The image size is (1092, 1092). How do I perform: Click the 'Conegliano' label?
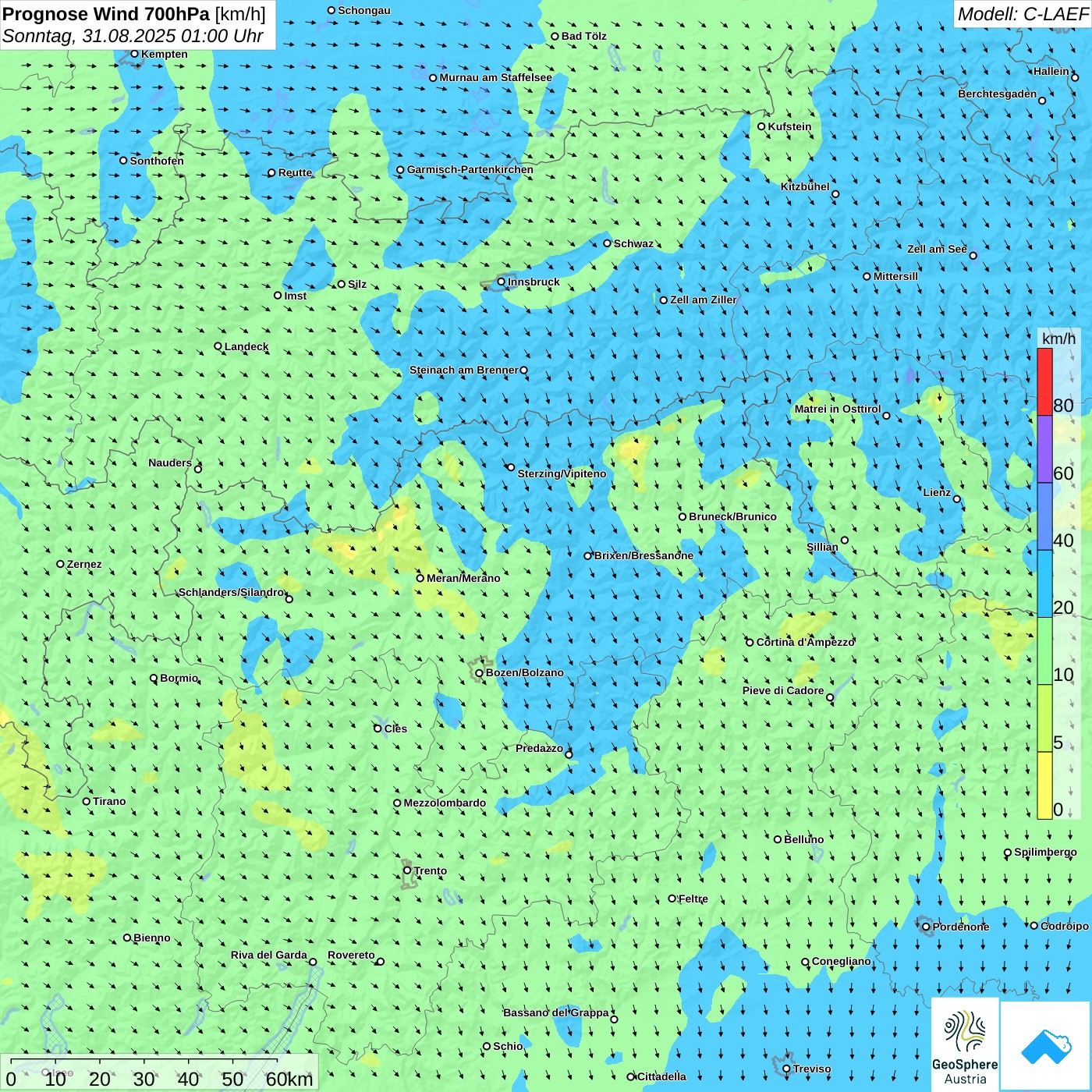click(842, 961)
